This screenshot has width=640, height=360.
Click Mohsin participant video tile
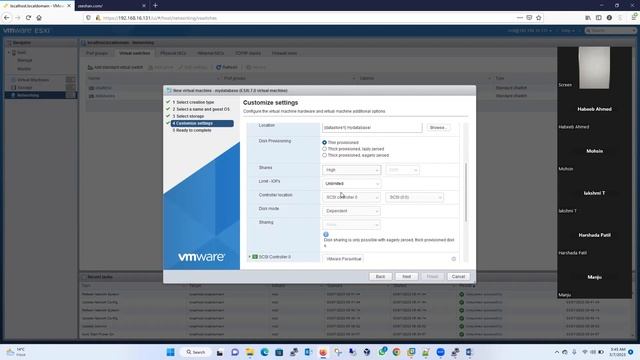(594, 151)
